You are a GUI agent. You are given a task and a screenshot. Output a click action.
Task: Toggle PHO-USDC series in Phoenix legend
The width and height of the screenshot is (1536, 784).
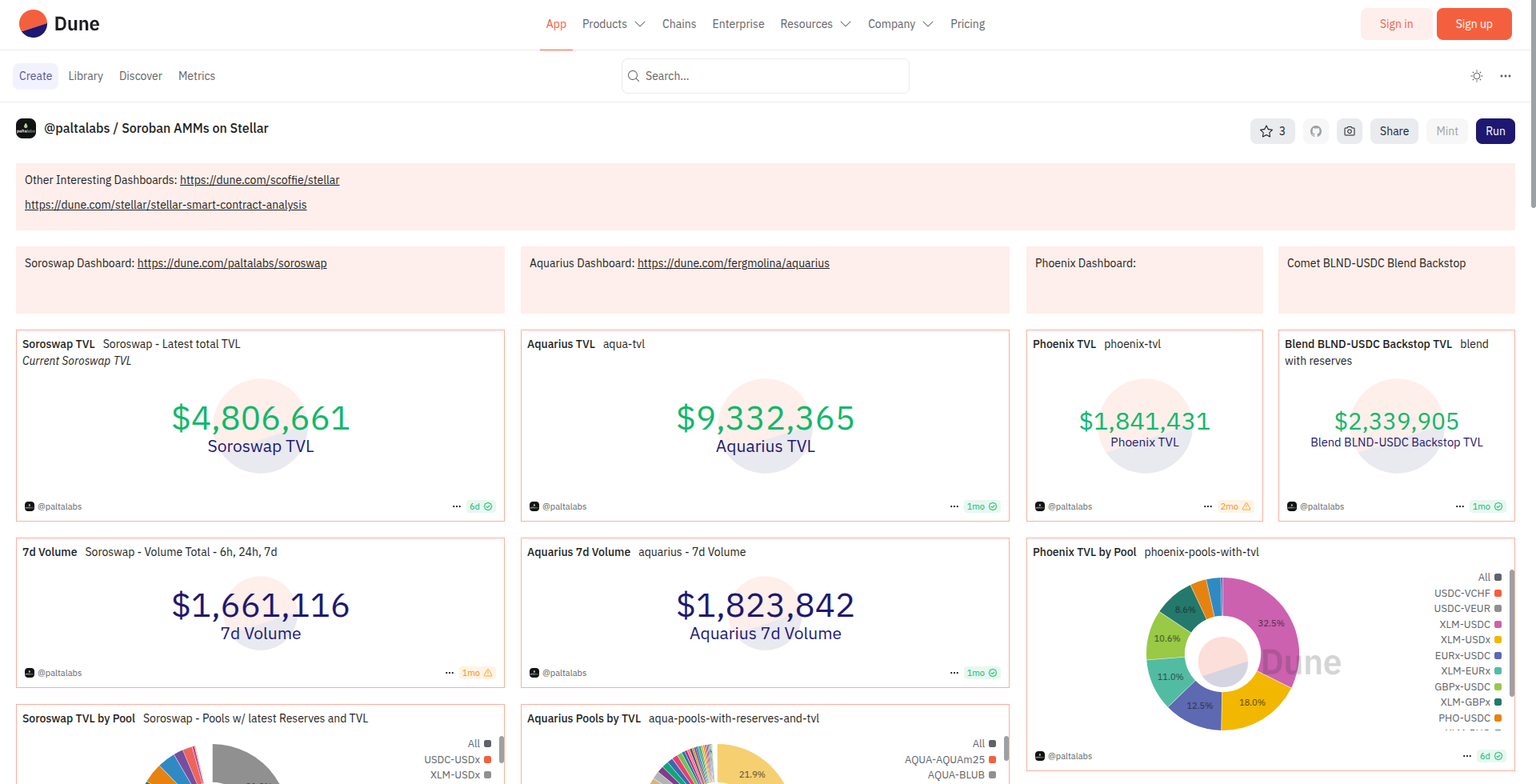pyautogui.click(x=1470, y=718)
